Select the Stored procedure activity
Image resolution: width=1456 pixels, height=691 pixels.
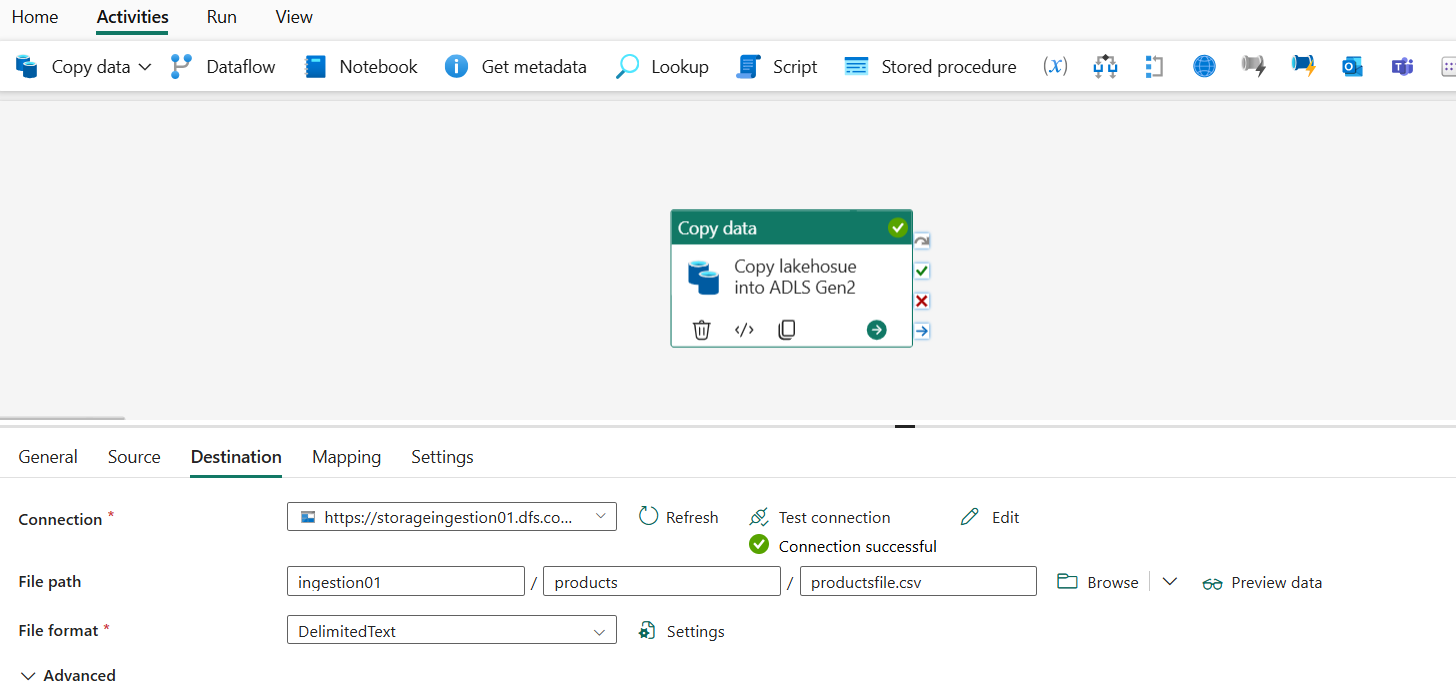pos(929,66)
